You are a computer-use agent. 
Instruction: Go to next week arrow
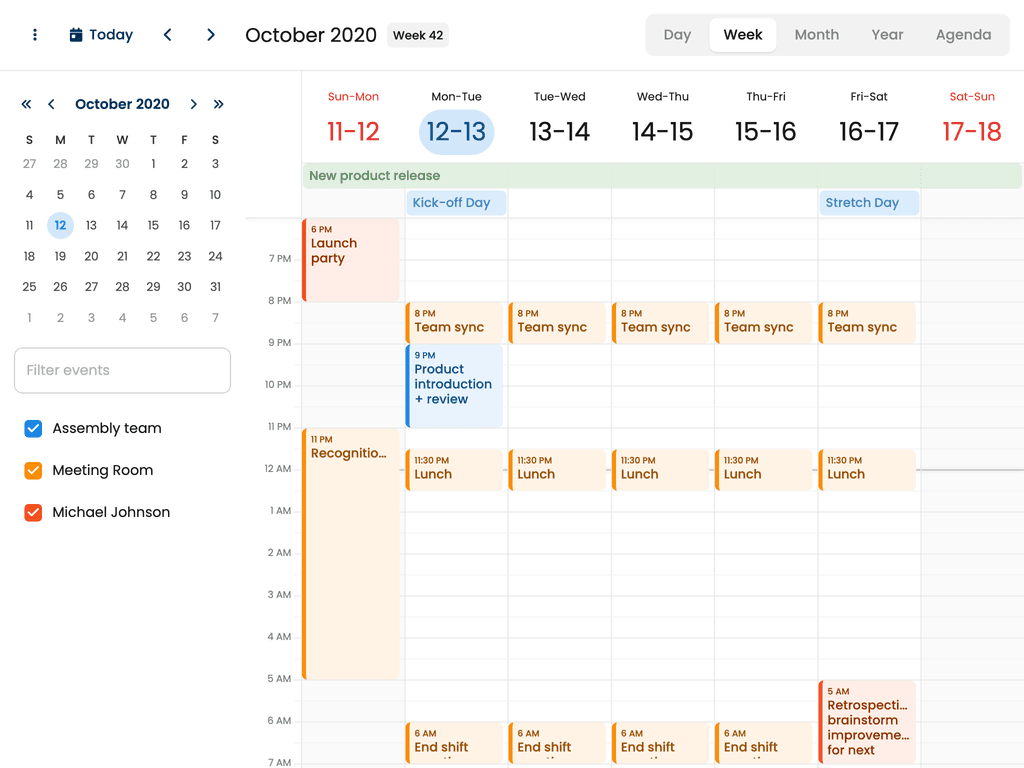210,35
